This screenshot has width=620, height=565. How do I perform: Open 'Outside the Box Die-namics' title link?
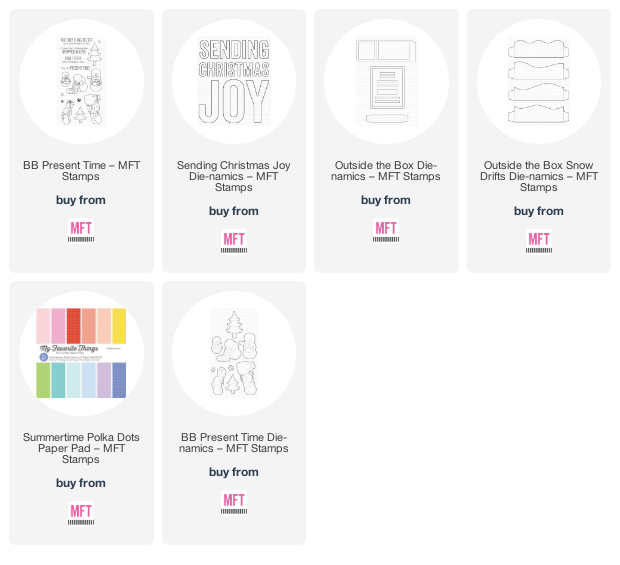pos(386,171)
